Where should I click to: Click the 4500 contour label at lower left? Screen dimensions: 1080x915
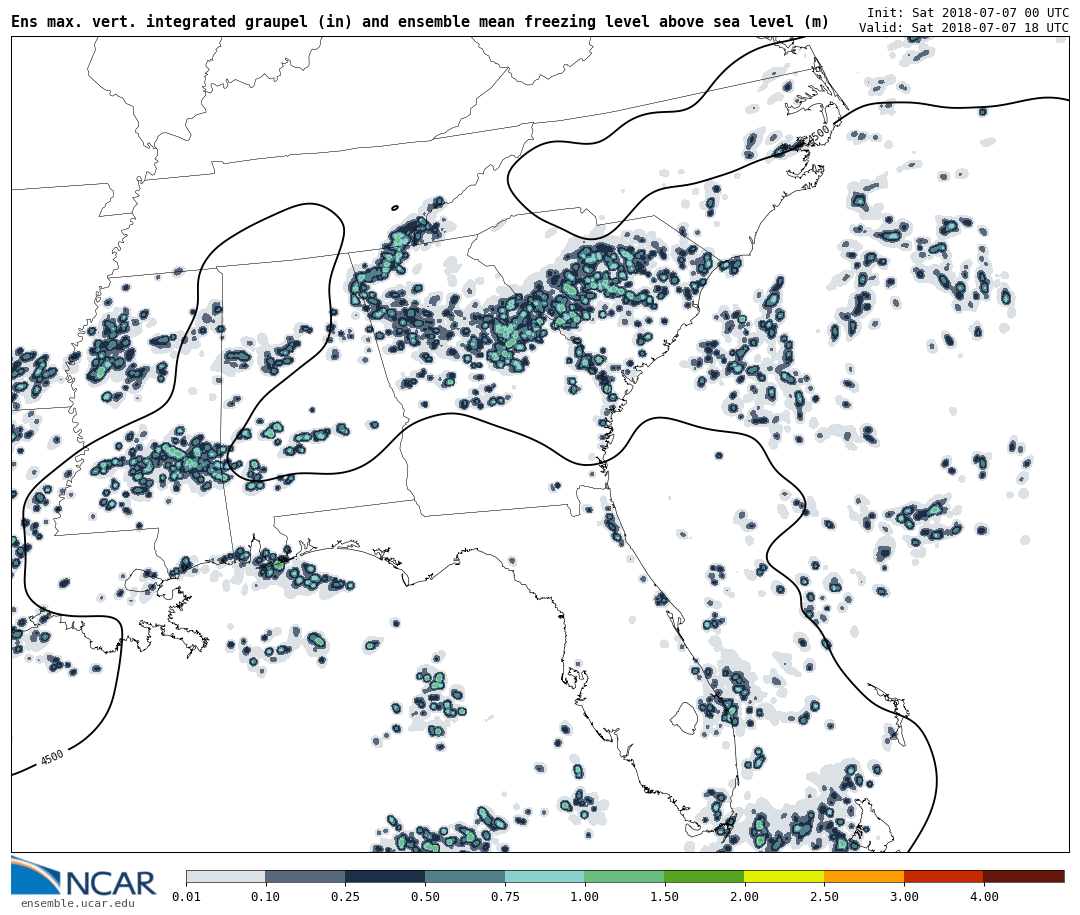click(52, 757)
